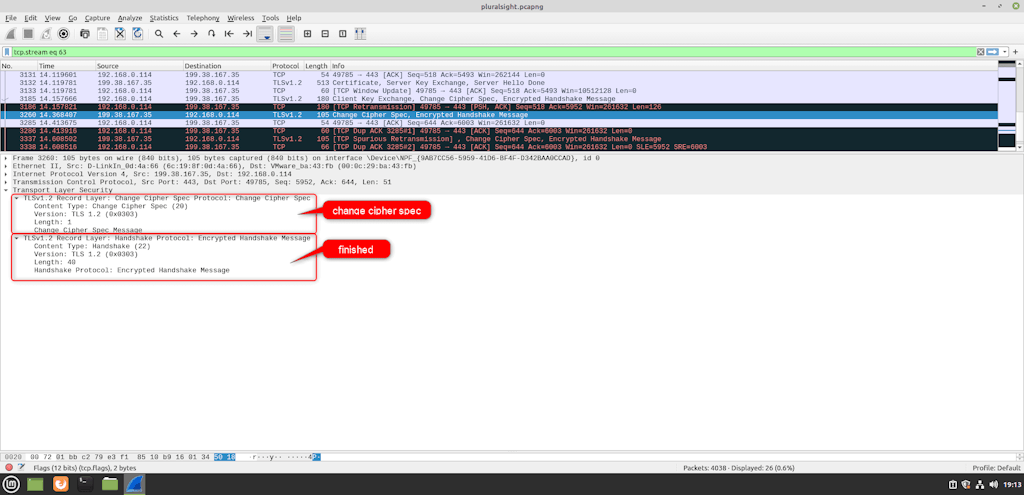The image size is (1024, 495).
Task: Expand the Frame 3260 tree node
Action: coord(6,158)
